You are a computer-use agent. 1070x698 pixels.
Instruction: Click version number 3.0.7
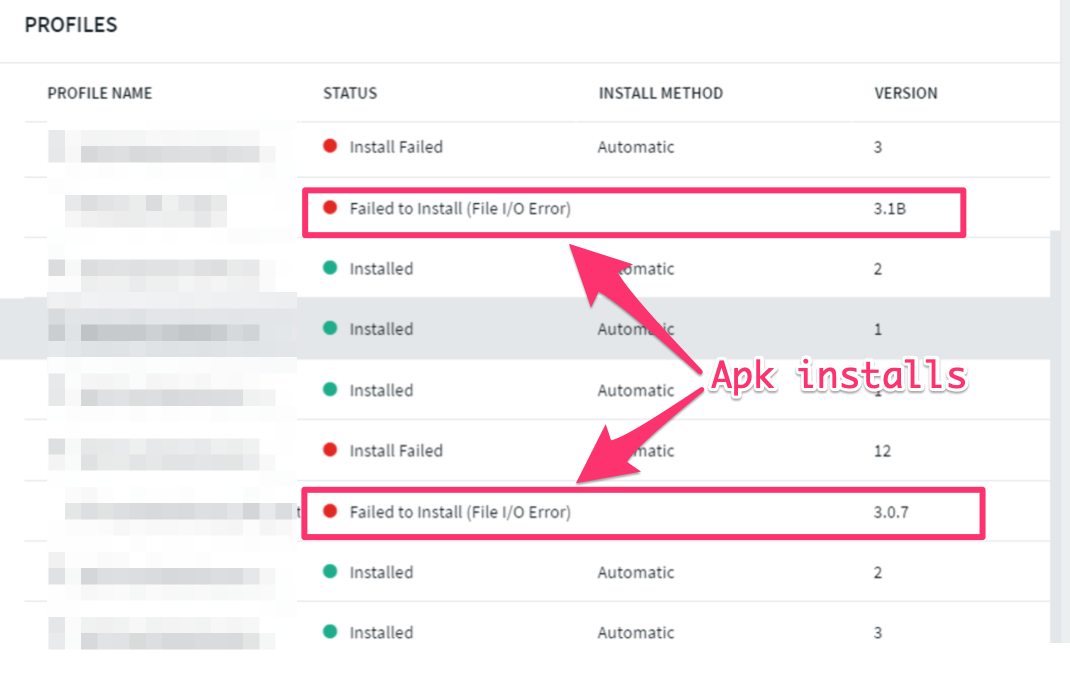click(891, 512)
